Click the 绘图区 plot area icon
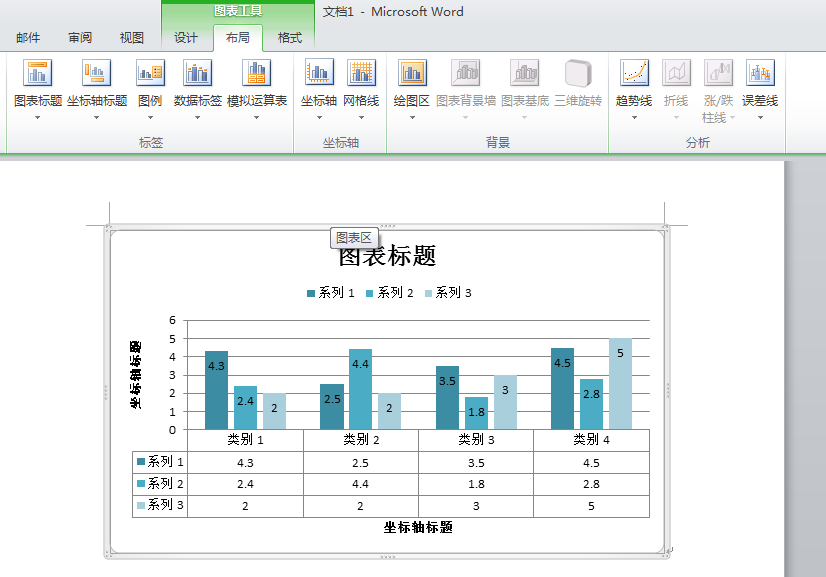 (412, 72)
